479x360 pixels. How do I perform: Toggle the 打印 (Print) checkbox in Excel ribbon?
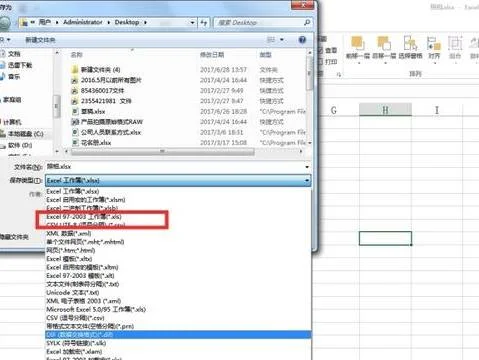tap(320, 61)
